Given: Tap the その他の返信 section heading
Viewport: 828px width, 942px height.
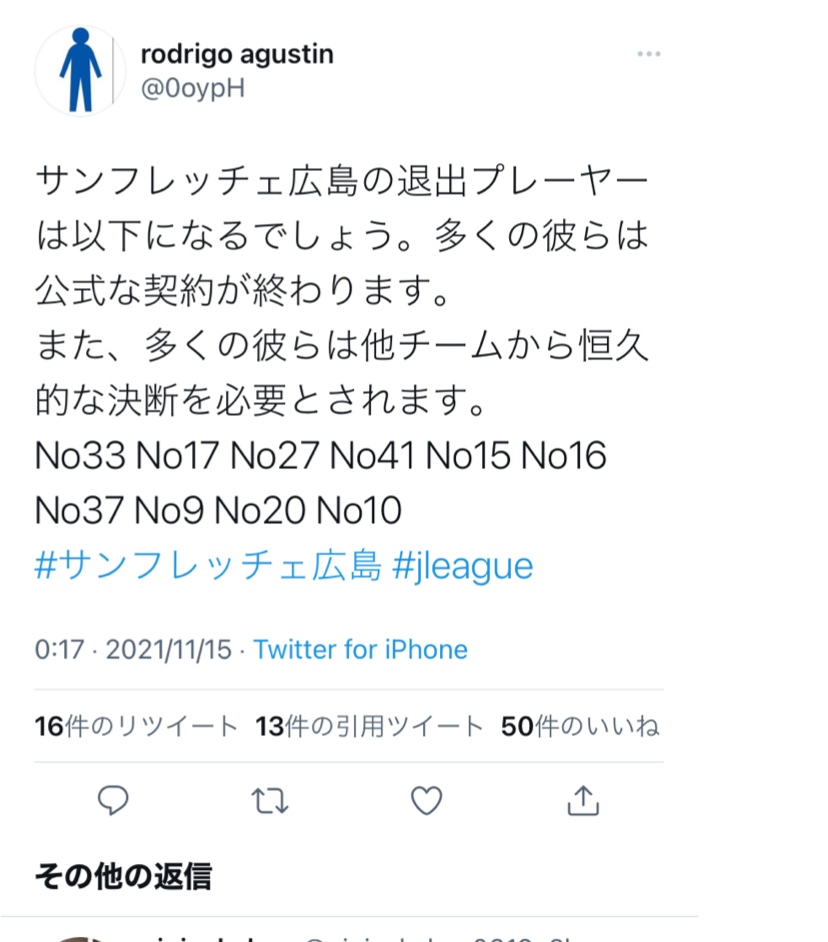Looking at the screenshot, I should pos(124,876).
